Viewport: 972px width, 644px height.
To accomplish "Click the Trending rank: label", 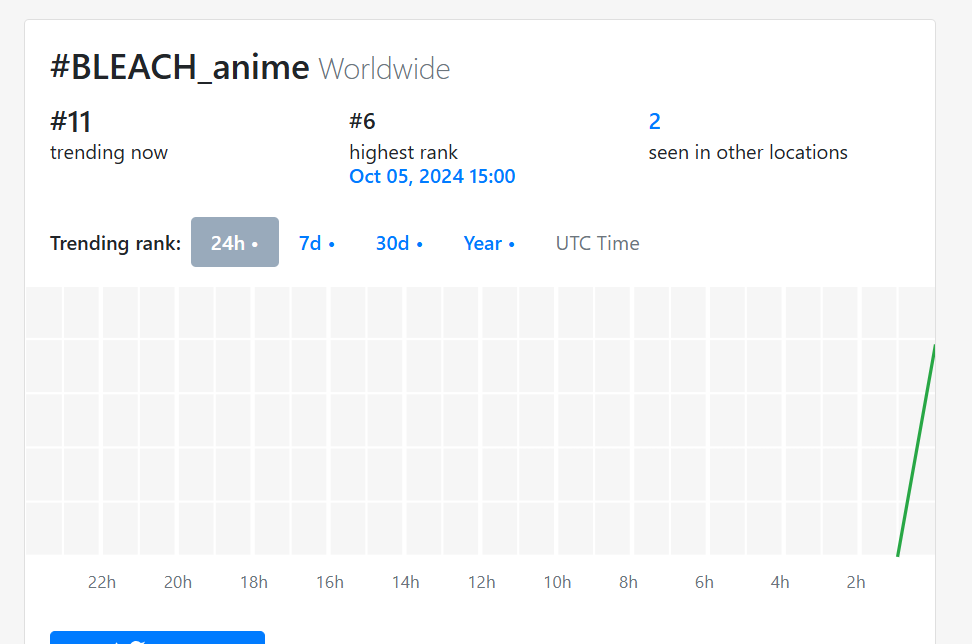I will point(115,243).
